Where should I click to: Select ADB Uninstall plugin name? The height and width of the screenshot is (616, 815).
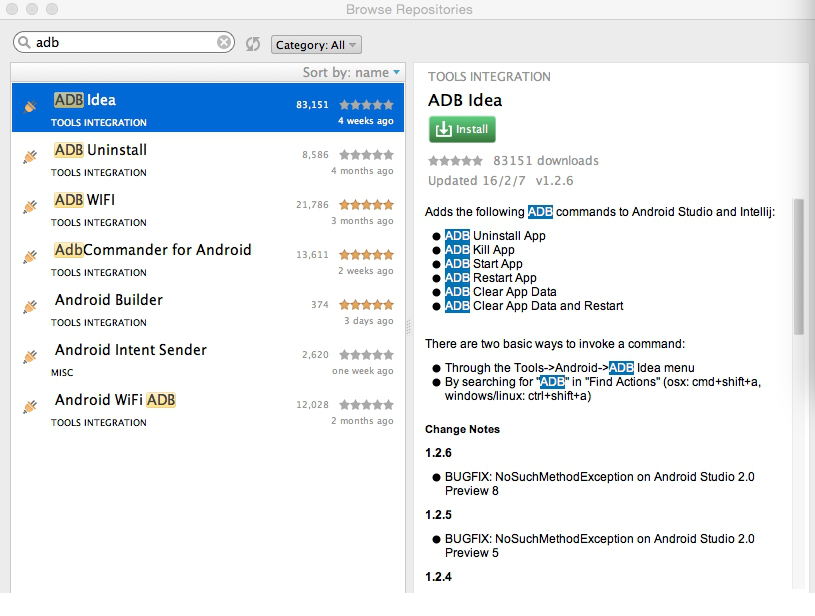pos(100,150)
